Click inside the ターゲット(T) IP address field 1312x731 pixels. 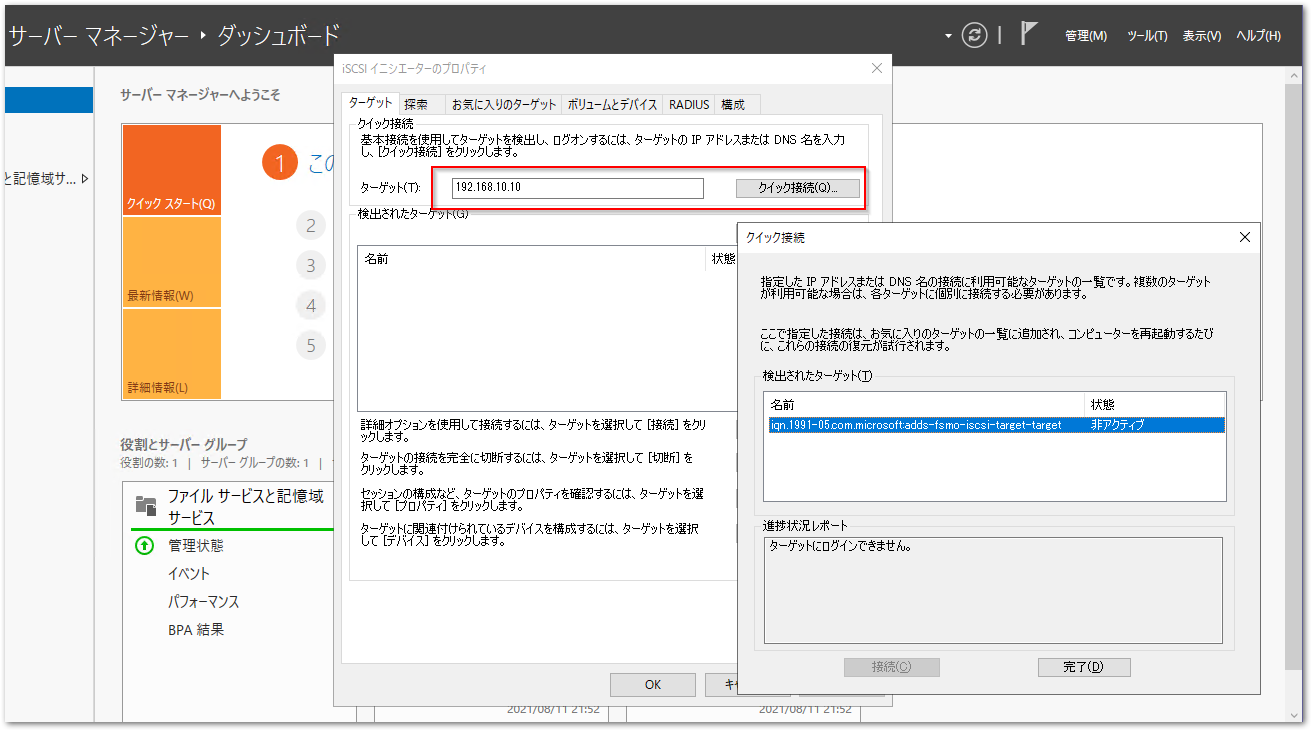pyautogui.click(x=578, y=187)
